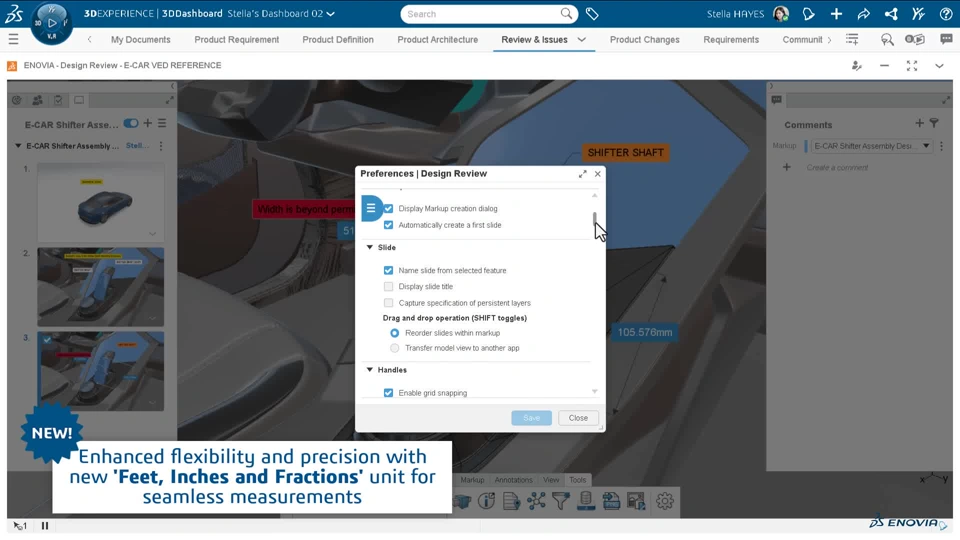Viewport: 960px width, 540px height.
Task: Open the checklist tab icon in left panel
Action: pyautogui.click(x=58, y=100)
